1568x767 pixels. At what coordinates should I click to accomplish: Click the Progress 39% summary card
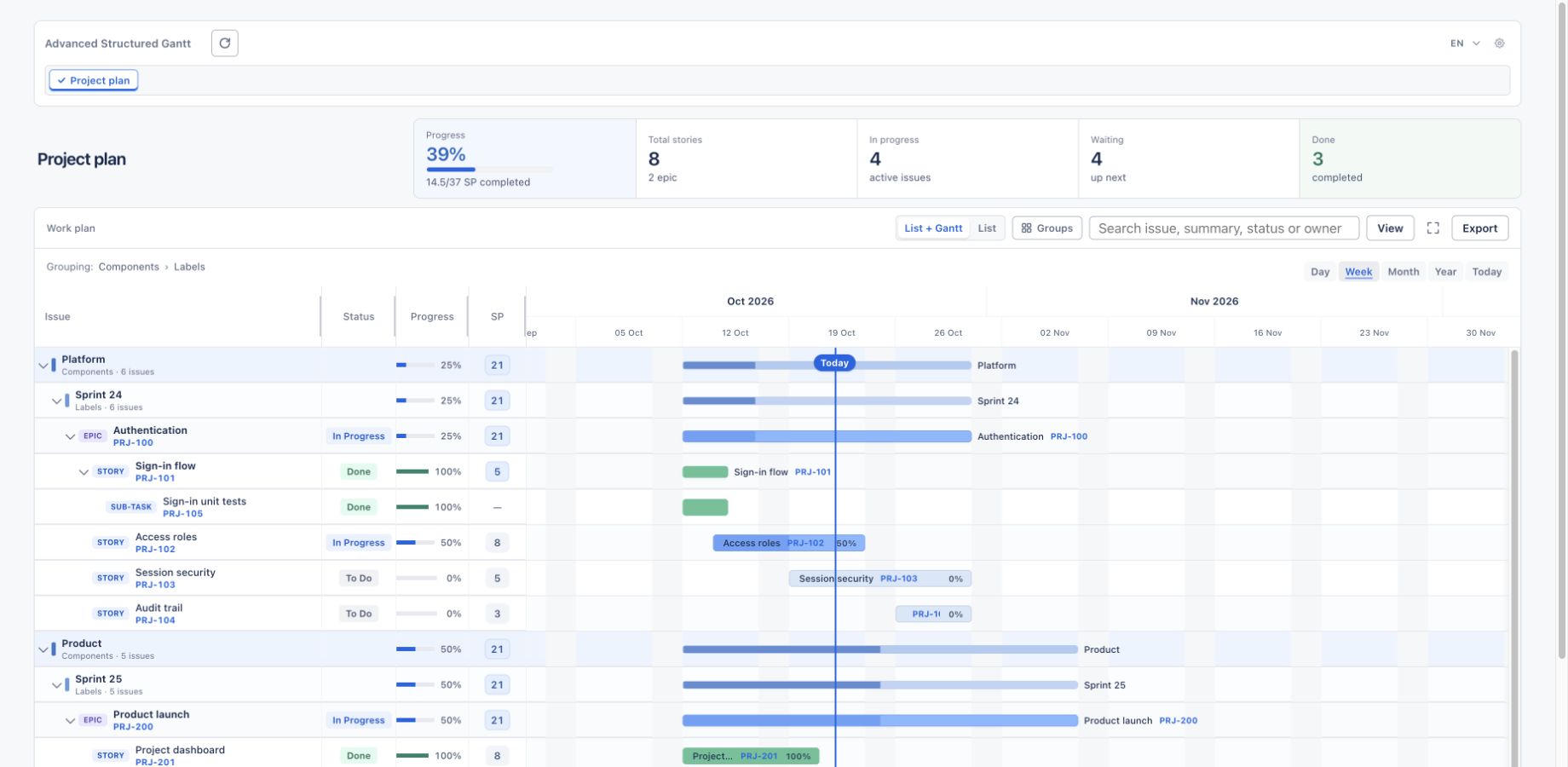click(525, 159)
